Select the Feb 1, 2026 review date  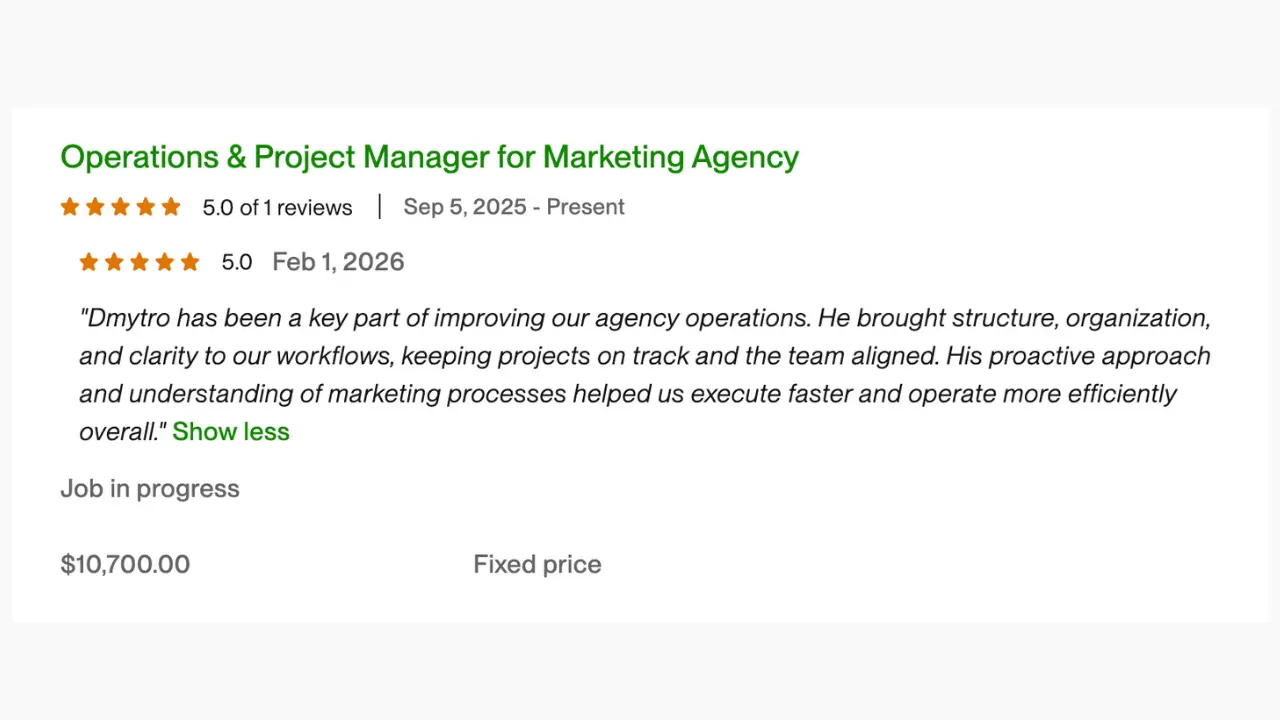[x=338, y=261]
